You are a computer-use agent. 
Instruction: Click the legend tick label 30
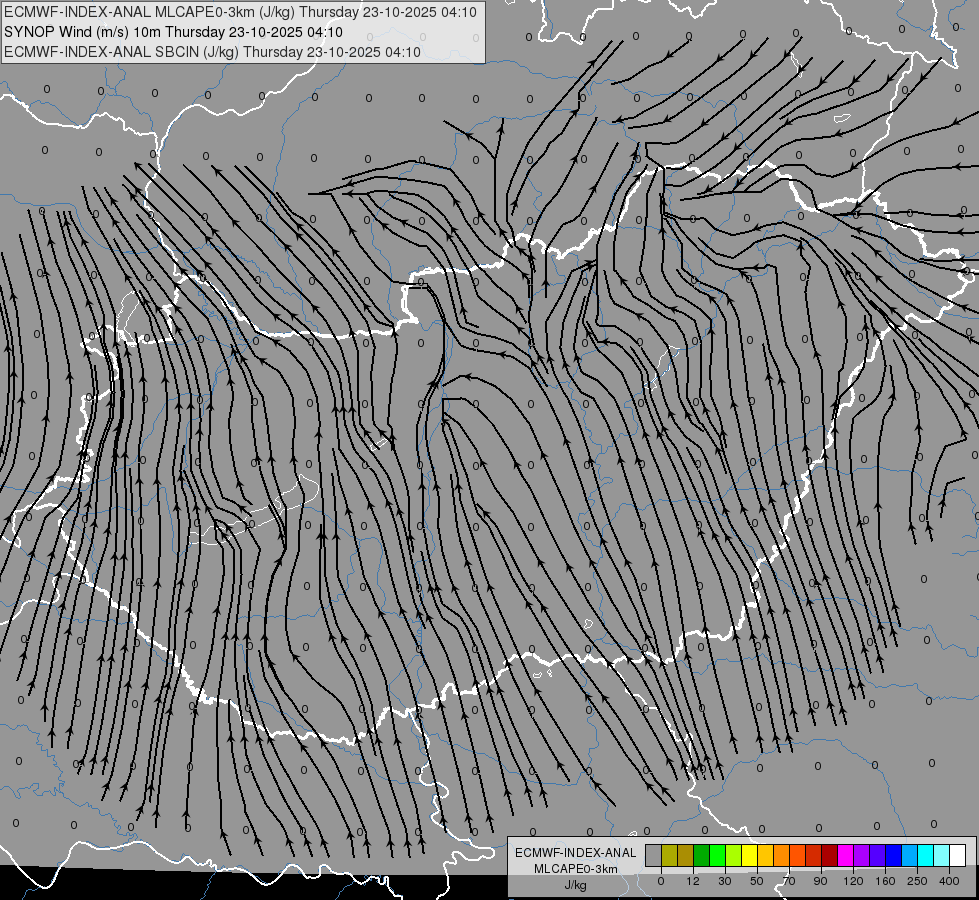pyautogui.click(x=724, y=881)
